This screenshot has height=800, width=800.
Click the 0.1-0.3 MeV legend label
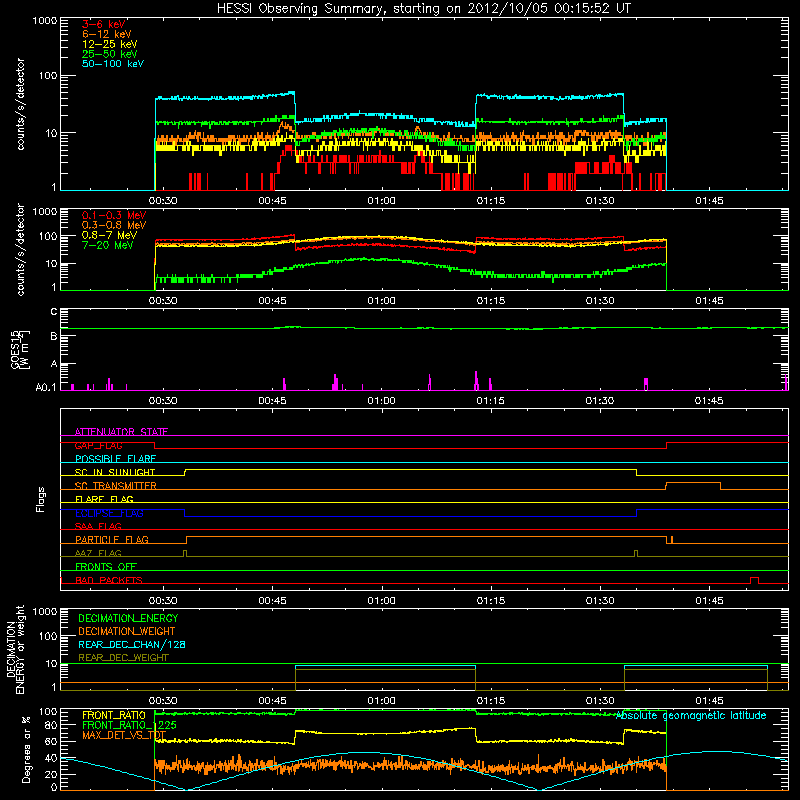click(x=114, y=215)
